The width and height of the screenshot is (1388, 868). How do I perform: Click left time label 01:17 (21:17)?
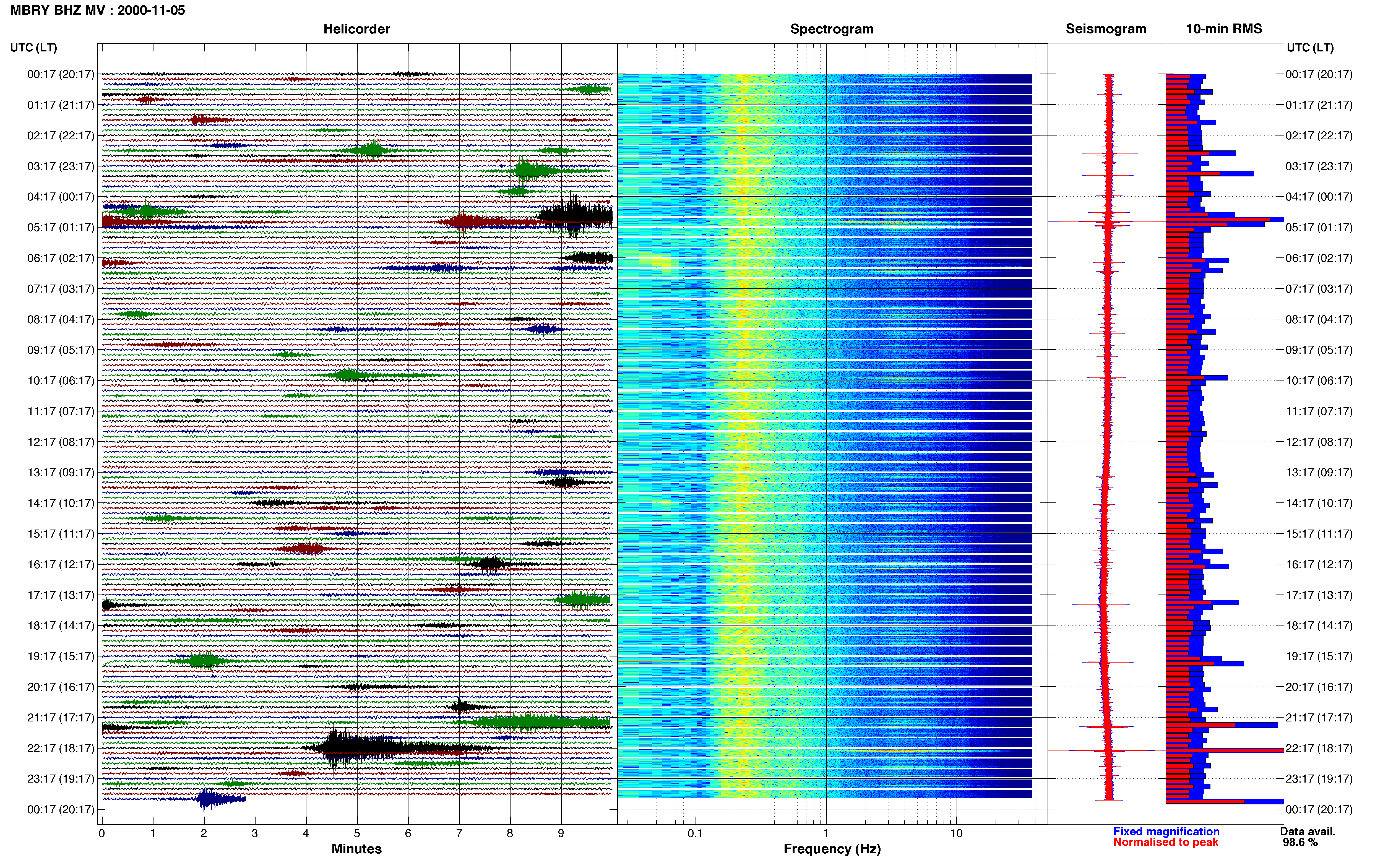60,105
